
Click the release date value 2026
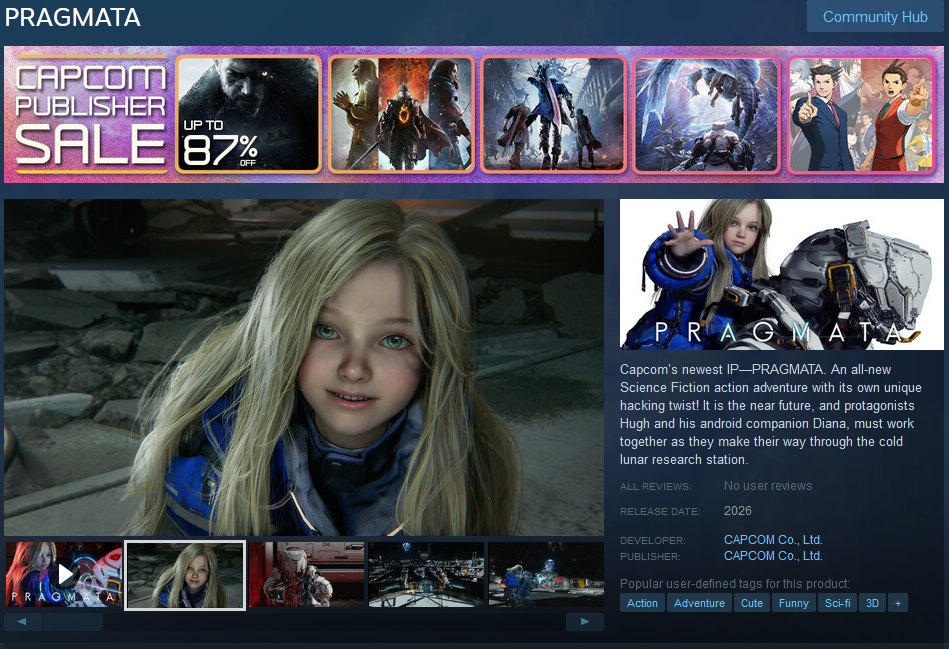pyautogui.click(x=738, y=511)
